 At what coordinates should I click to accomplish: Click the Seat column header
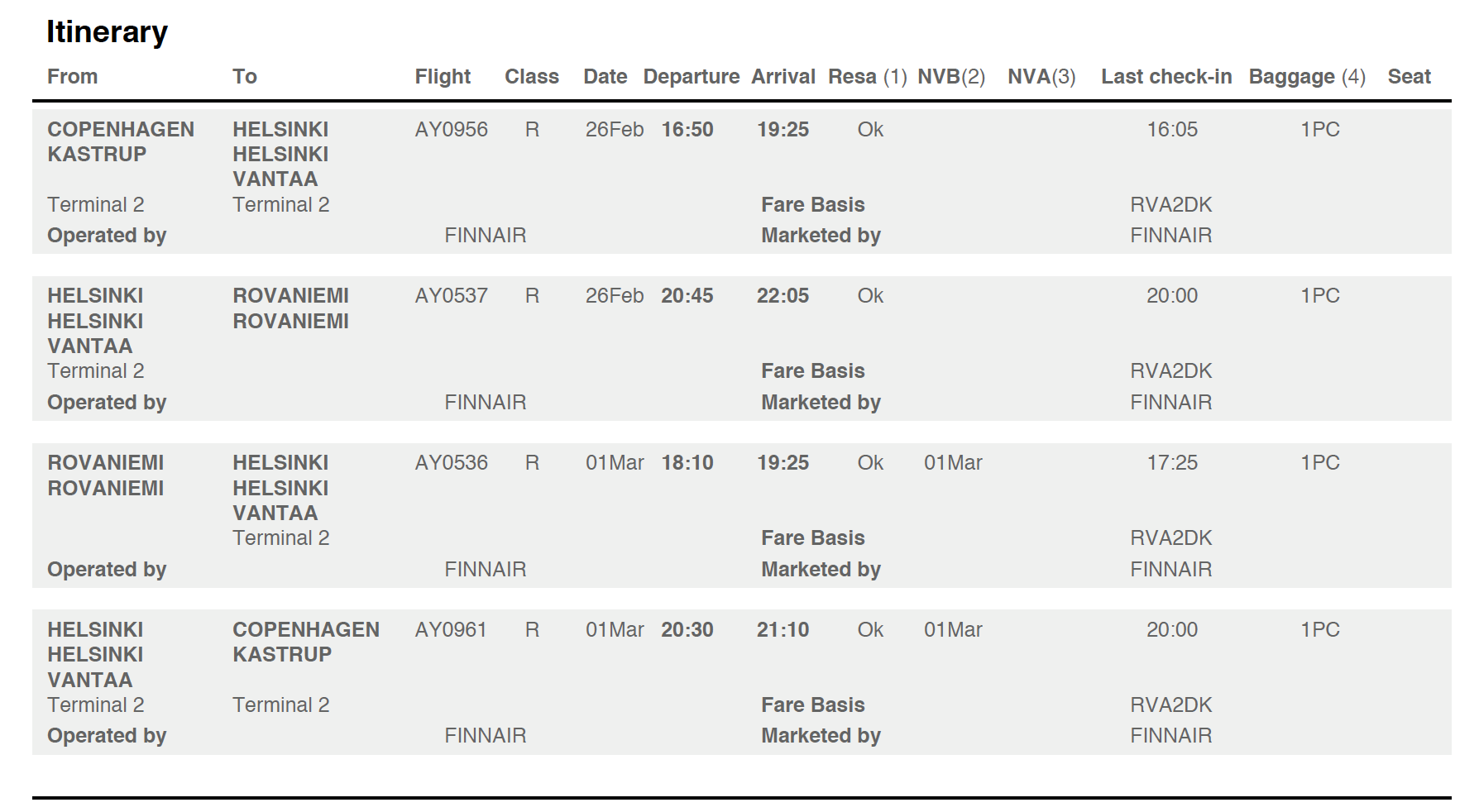(1409, 77)
